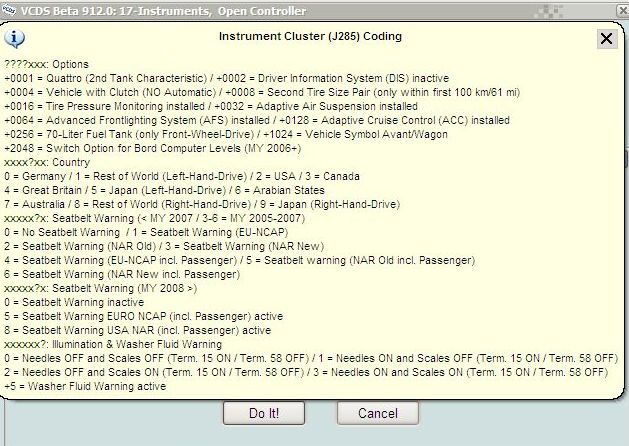Click '2 = Seatbelt Warning (NAR Old)' line

coord(164,246)
